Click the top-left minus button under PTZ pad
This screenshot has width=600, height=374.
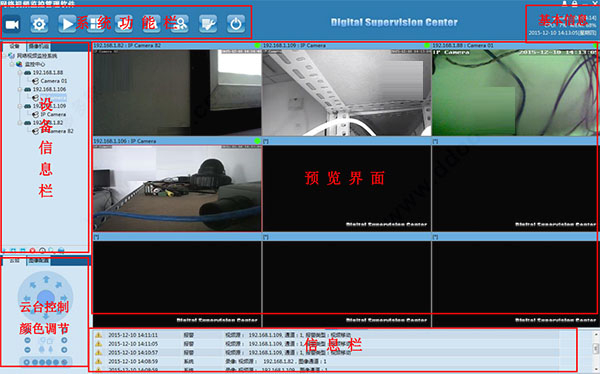click(28, 340)
